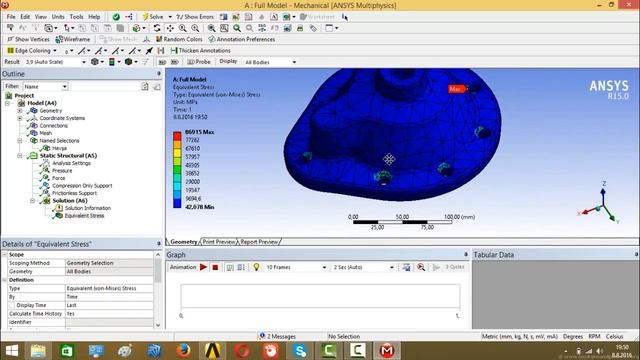
Task: Select Equivalent Stress result in the tree
Action: click(x=84, y=216)
